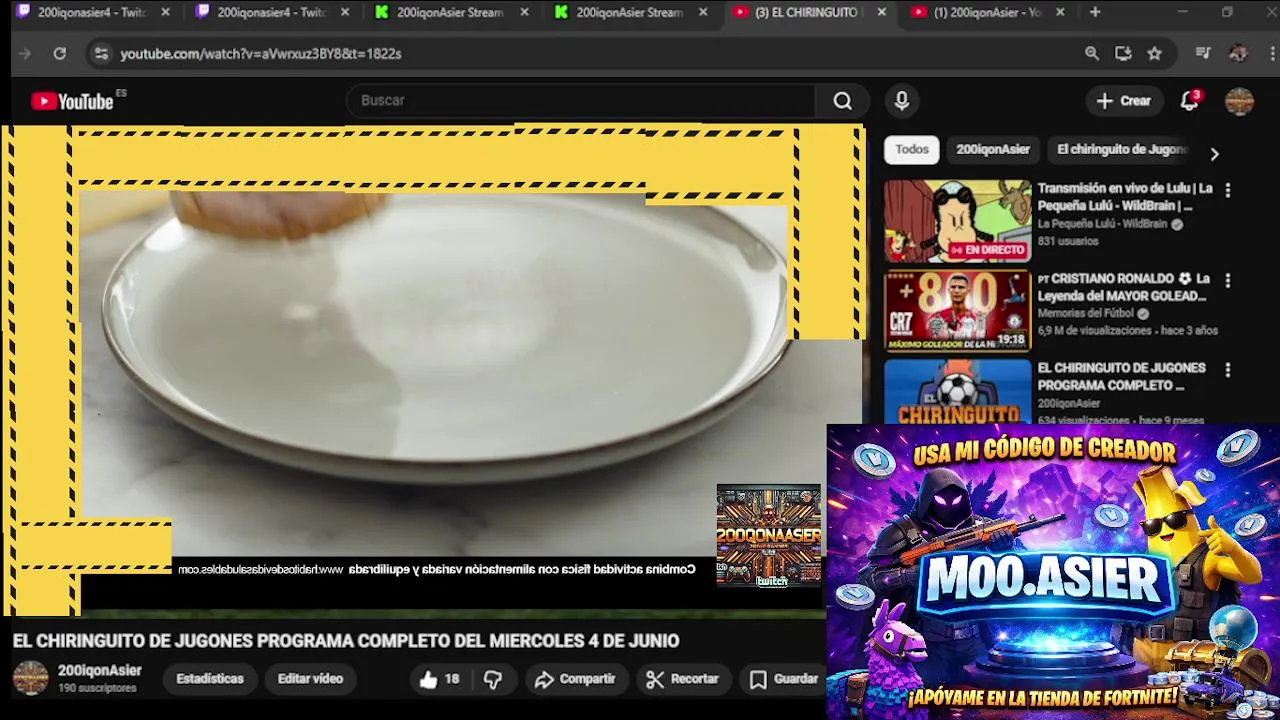
Task: Open the notifications bell
Action: tap(1190, 101)
